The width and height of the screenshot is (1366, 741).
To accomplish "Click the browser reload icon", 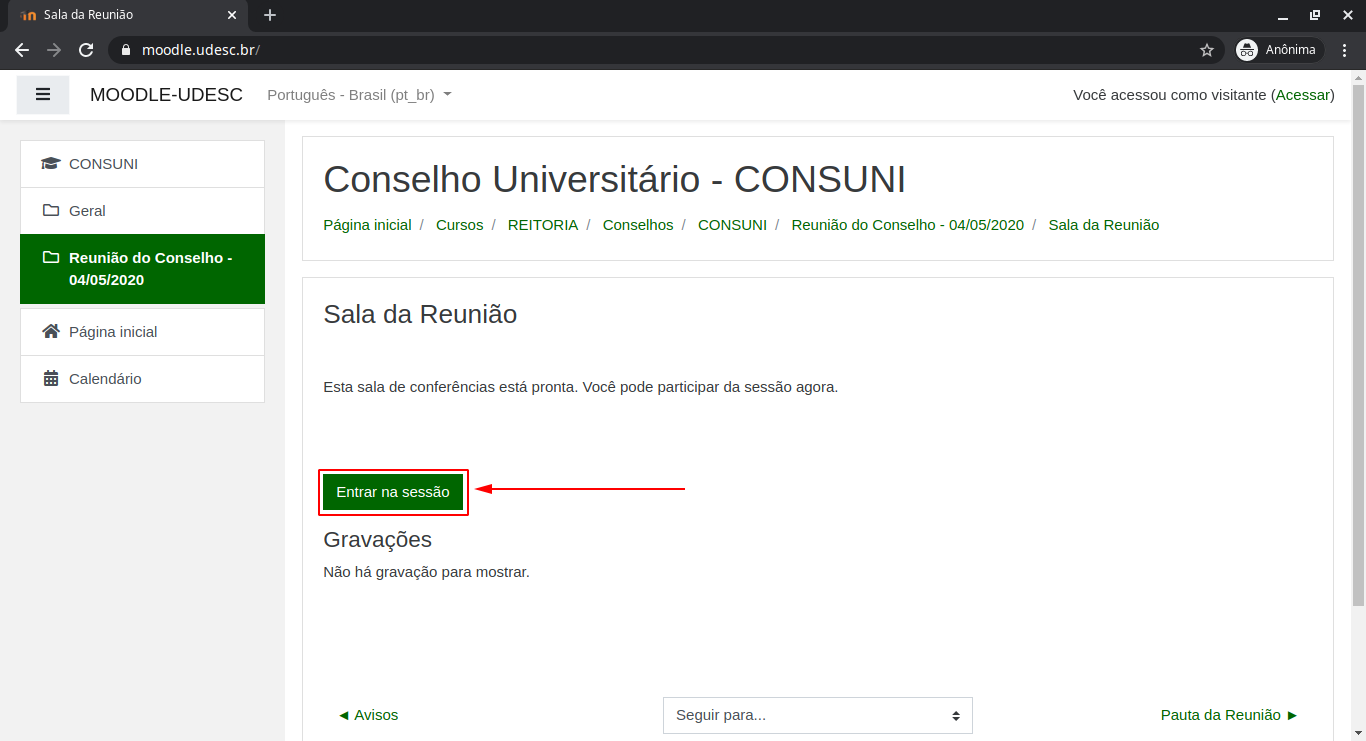I will click(x=86, y=50).
